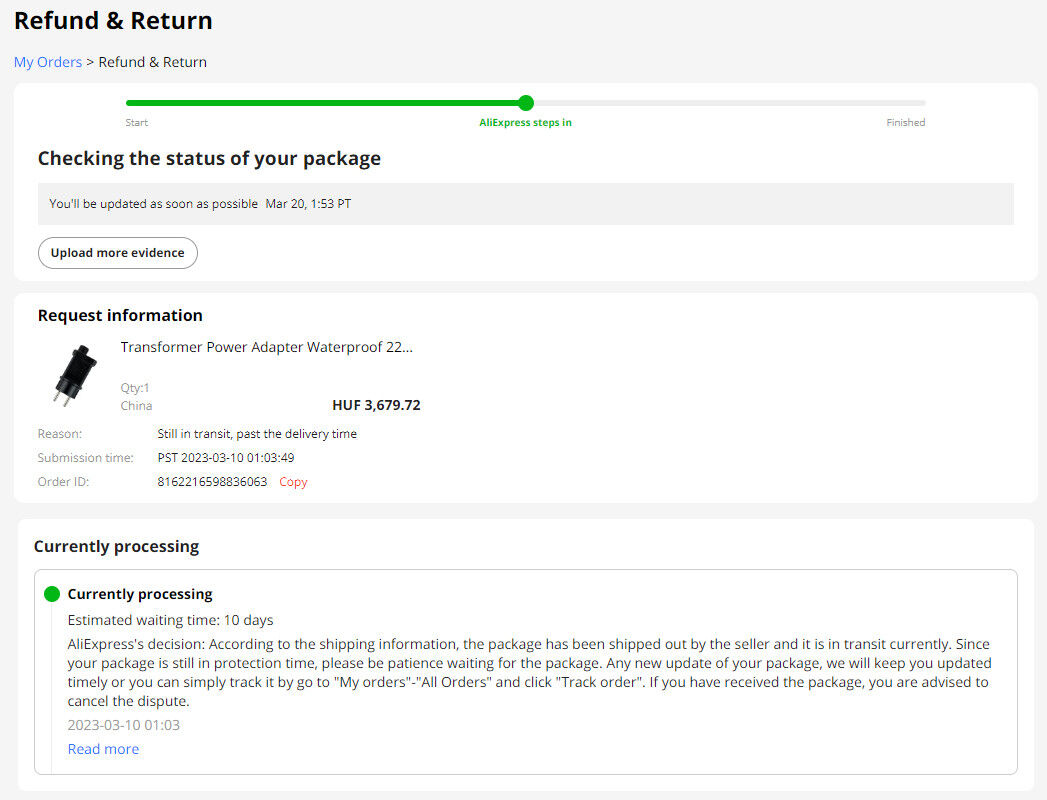Click the green progress marker dot

(x=526, y=103)
